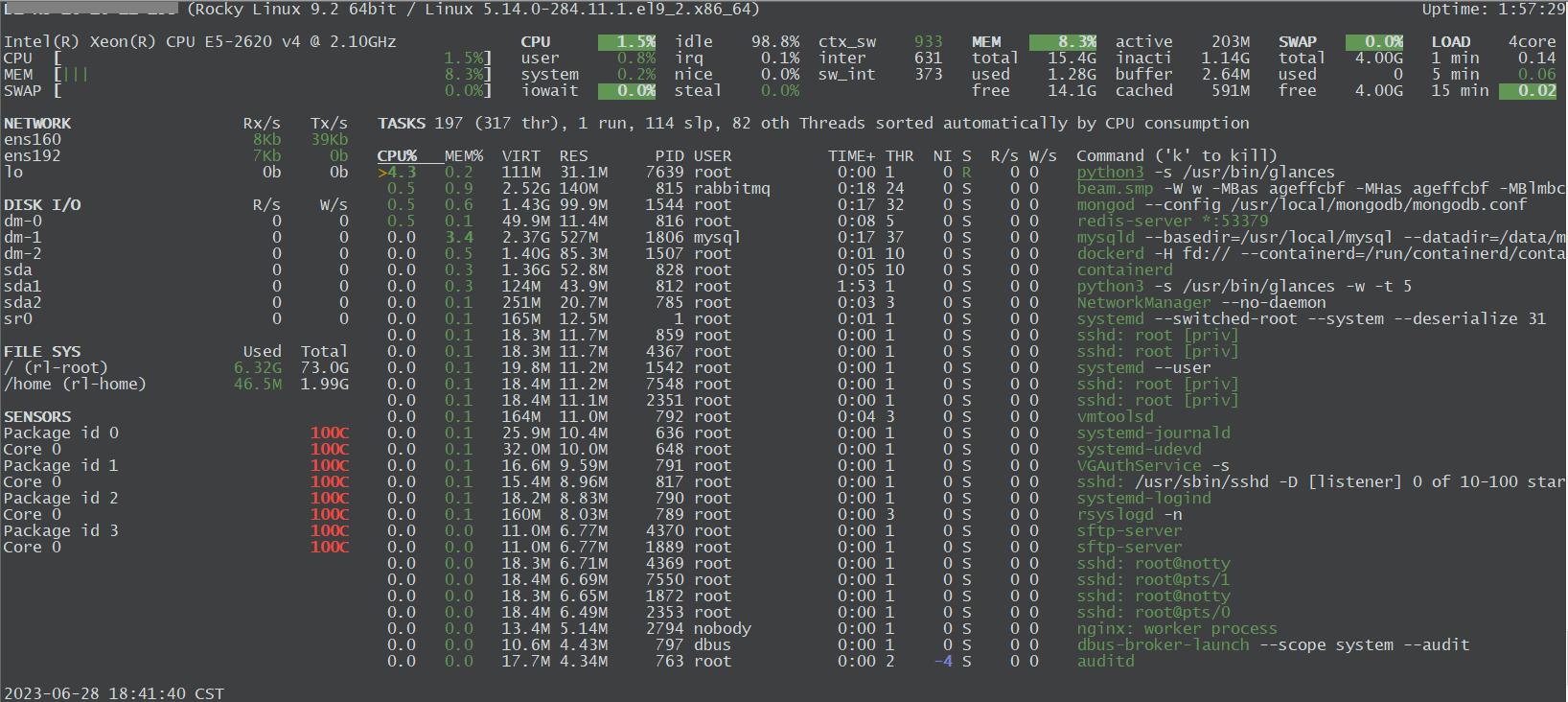Select the lo loopback interface
This screenshot has height=702, width=1568.
click(13, 172)
